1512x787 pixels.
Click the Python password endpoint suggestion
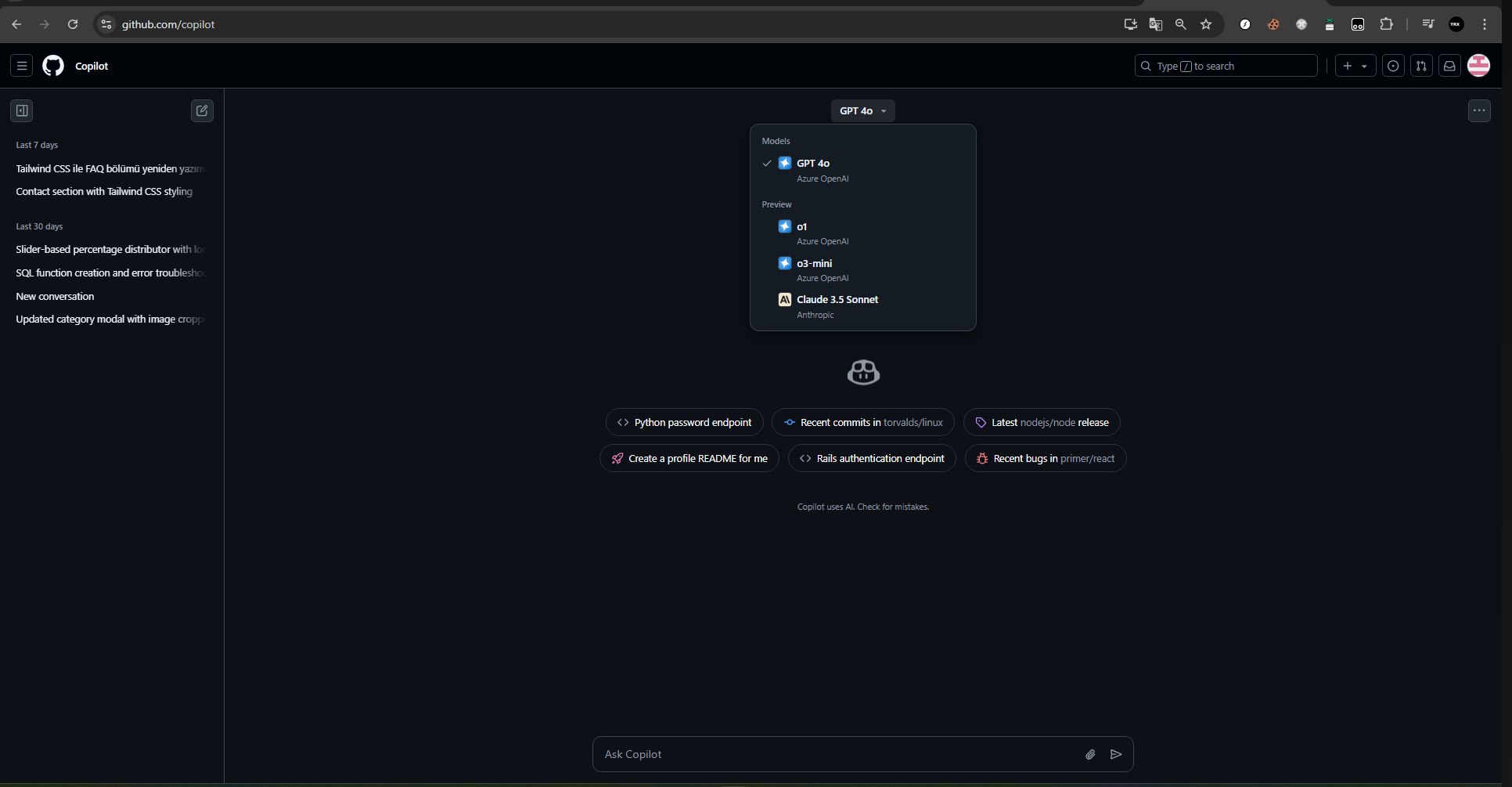pos(685,422)
